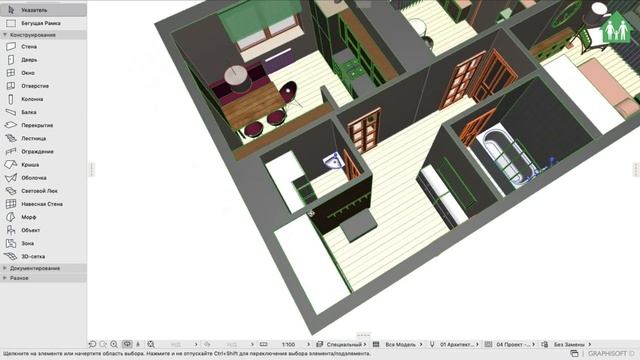The width and height of the screenshot is (640, 360).
Task: Select the Окно (Window) tool
Action: click(43, 73)
